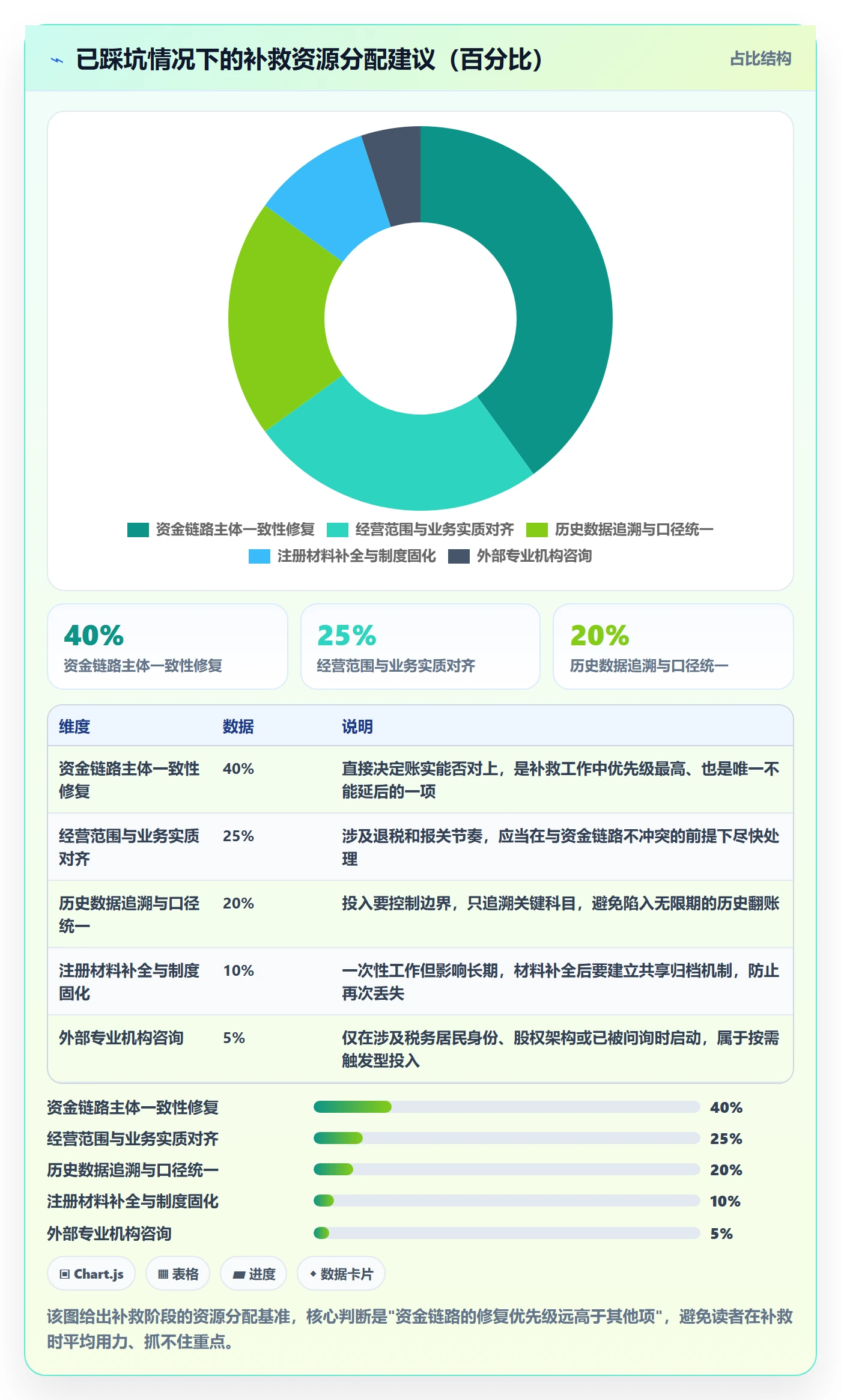This screenshot has width=841, height=1400.
Task: Click the 20% cell in the table
Action: coord(238,903)
